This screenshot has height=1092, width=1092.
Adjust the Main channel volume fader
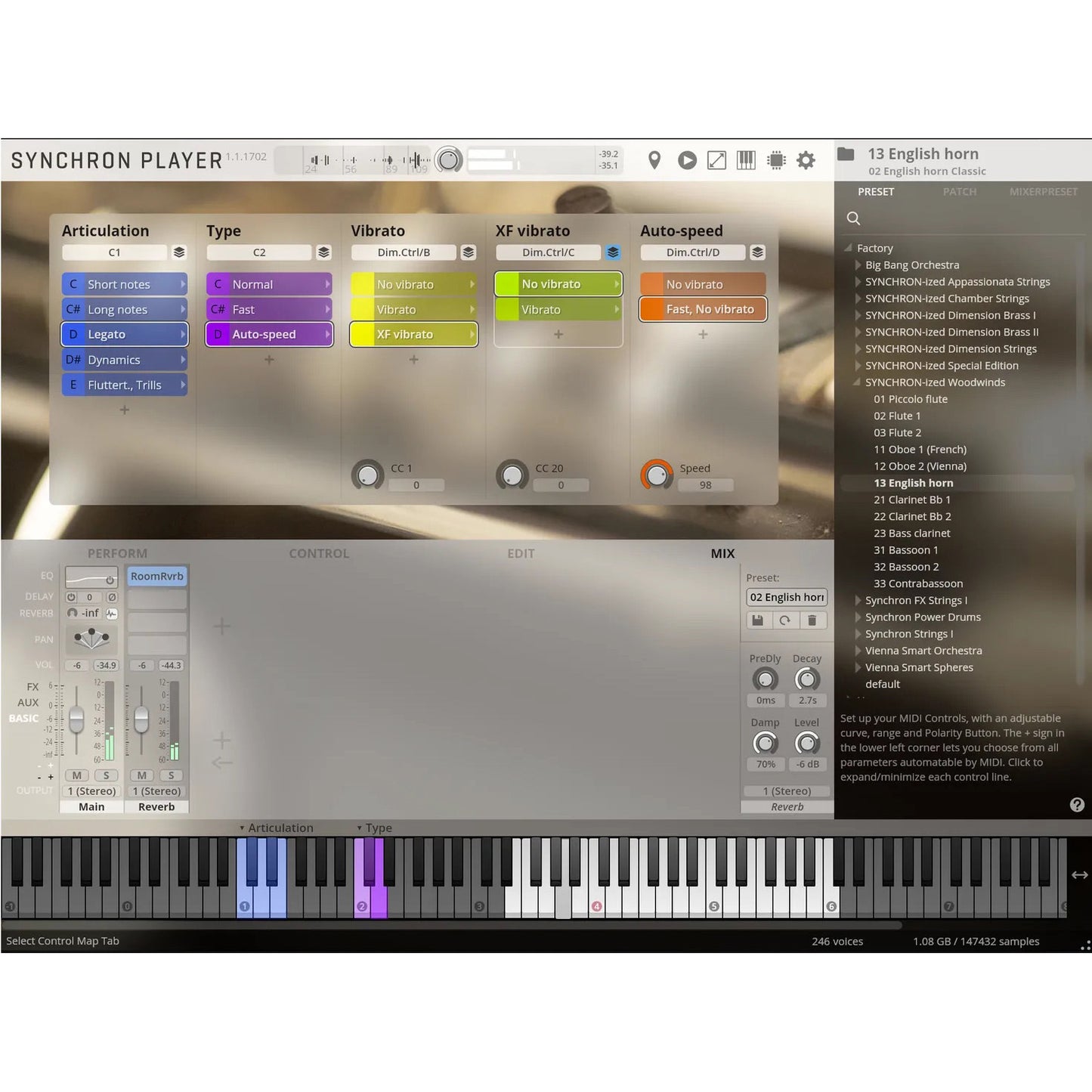pyautogui.click(x=76, y=719)
